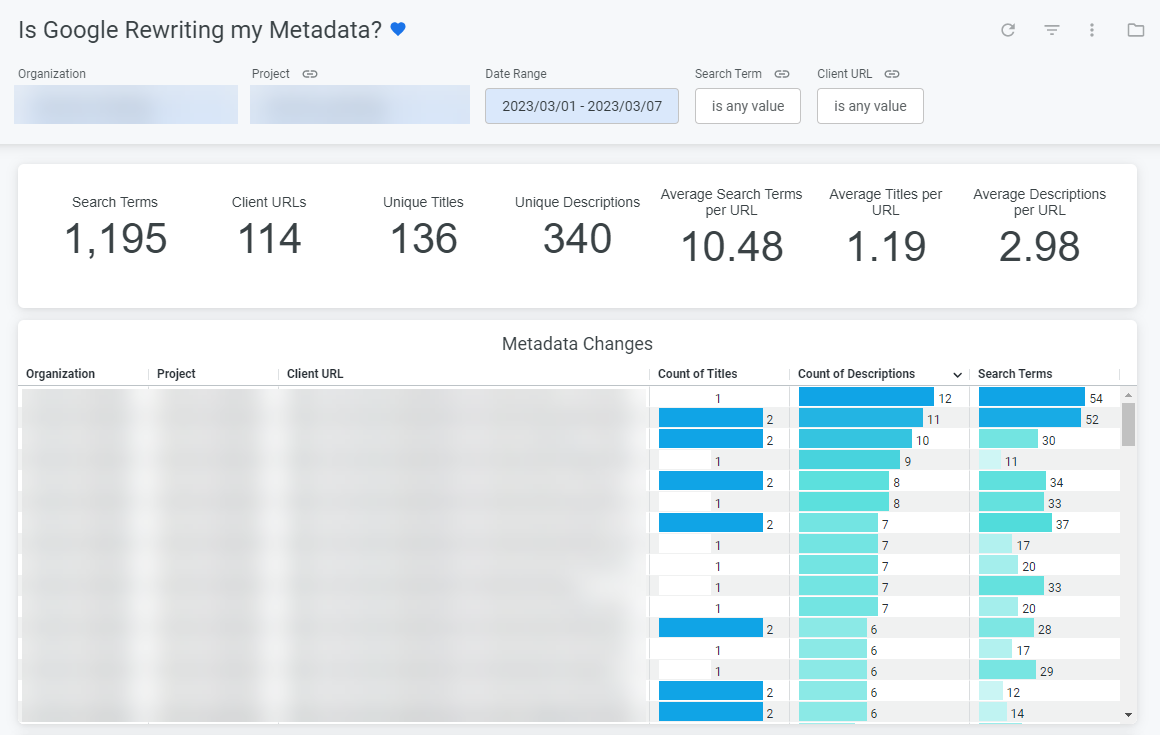Click the reload dashboard icon
The height and width of the screenshot is (735, 1160).
(1008, 30)
